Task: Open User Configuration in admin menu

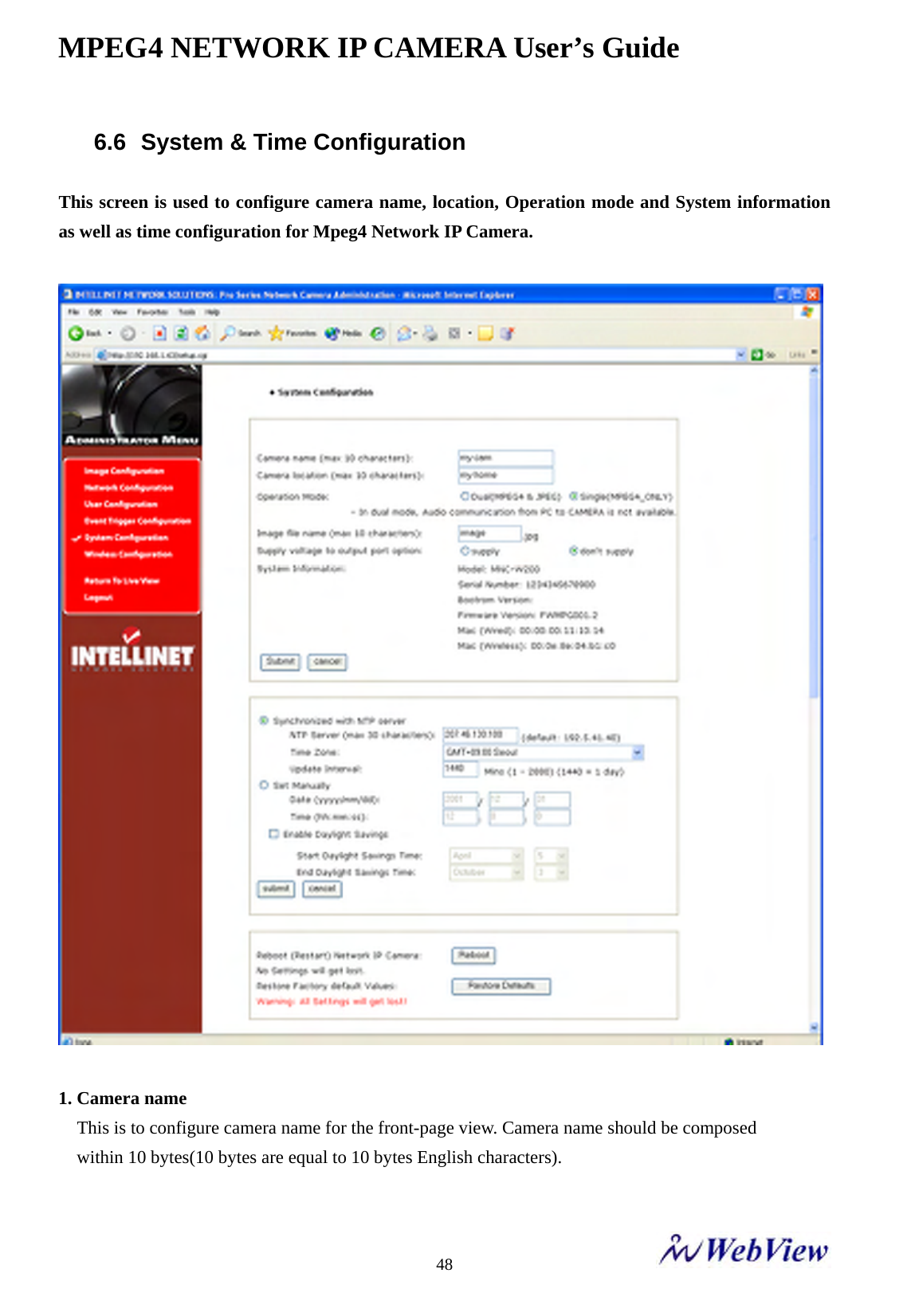Action: [120, 504]
